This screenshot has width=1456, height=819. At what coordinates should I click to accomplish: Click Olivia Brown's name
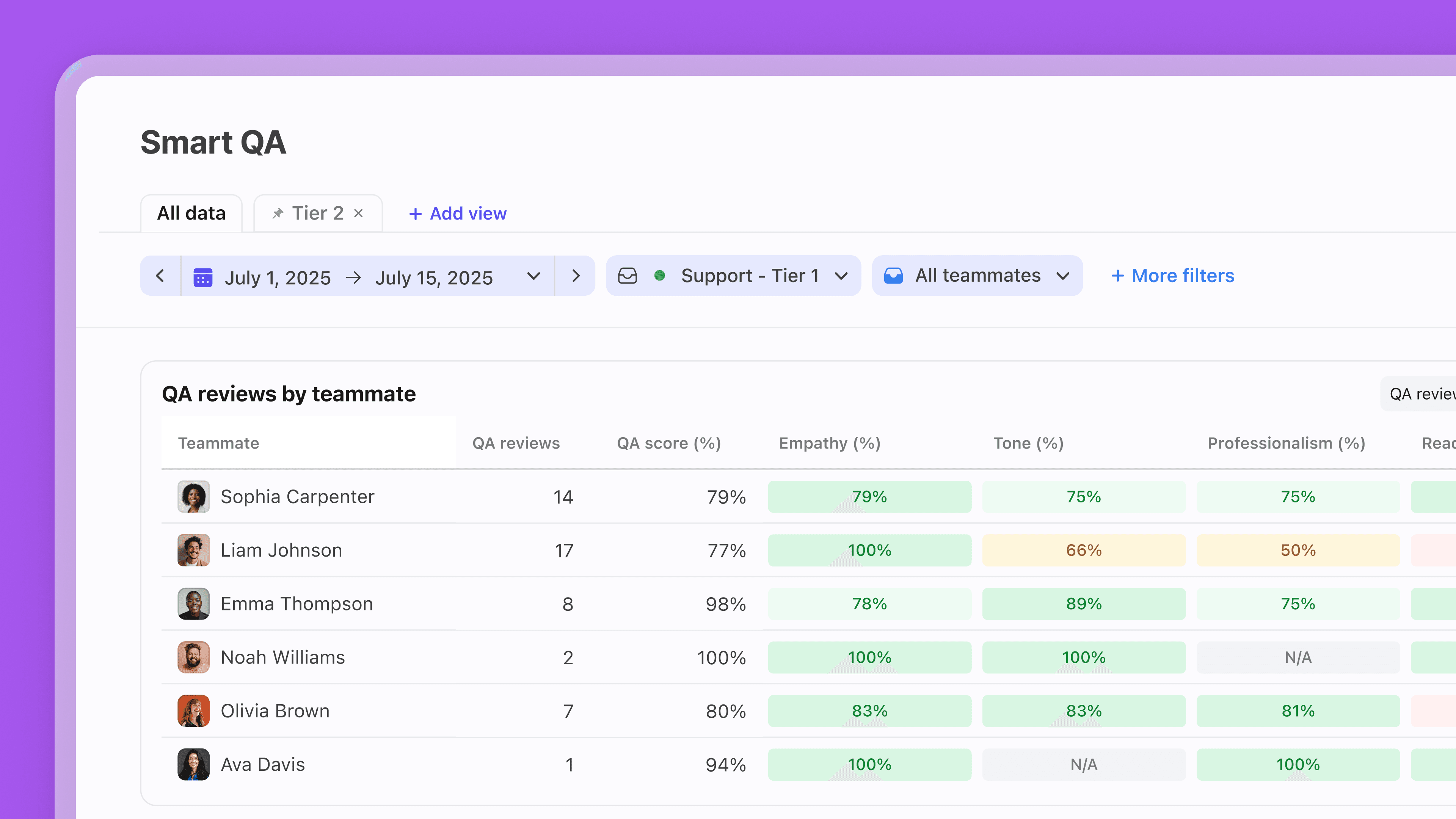(275, 711)
